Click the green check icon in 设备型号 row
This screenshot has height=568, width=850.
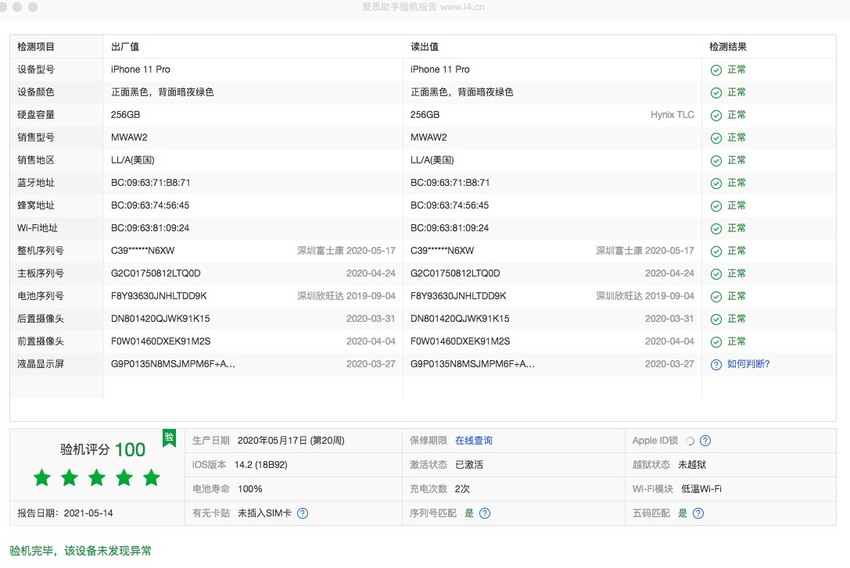coord(716,70)
